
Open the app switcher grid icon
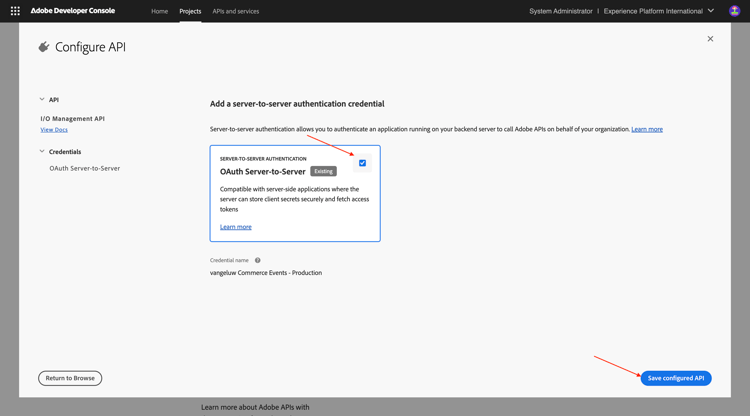(15, 11)
